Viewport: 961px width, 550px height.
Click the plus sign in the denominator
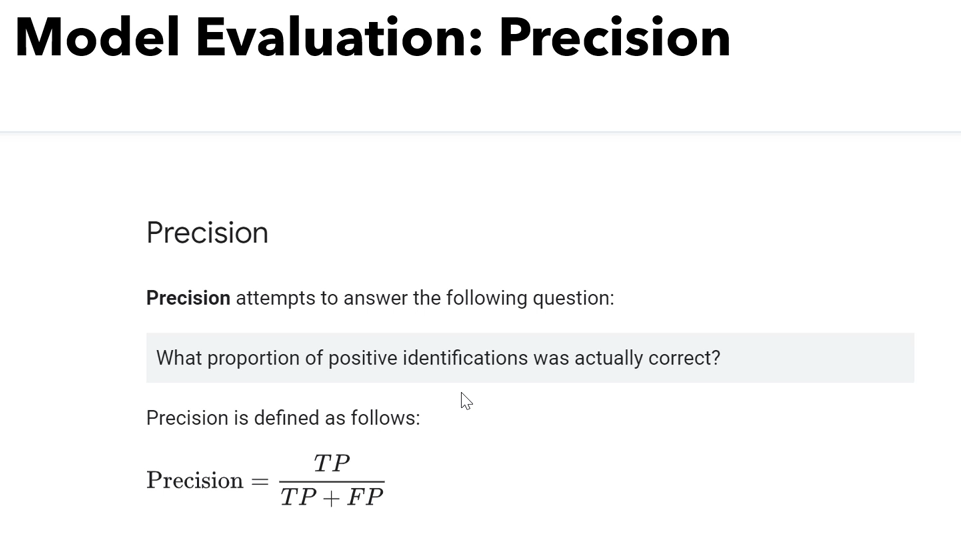(332, 498)
